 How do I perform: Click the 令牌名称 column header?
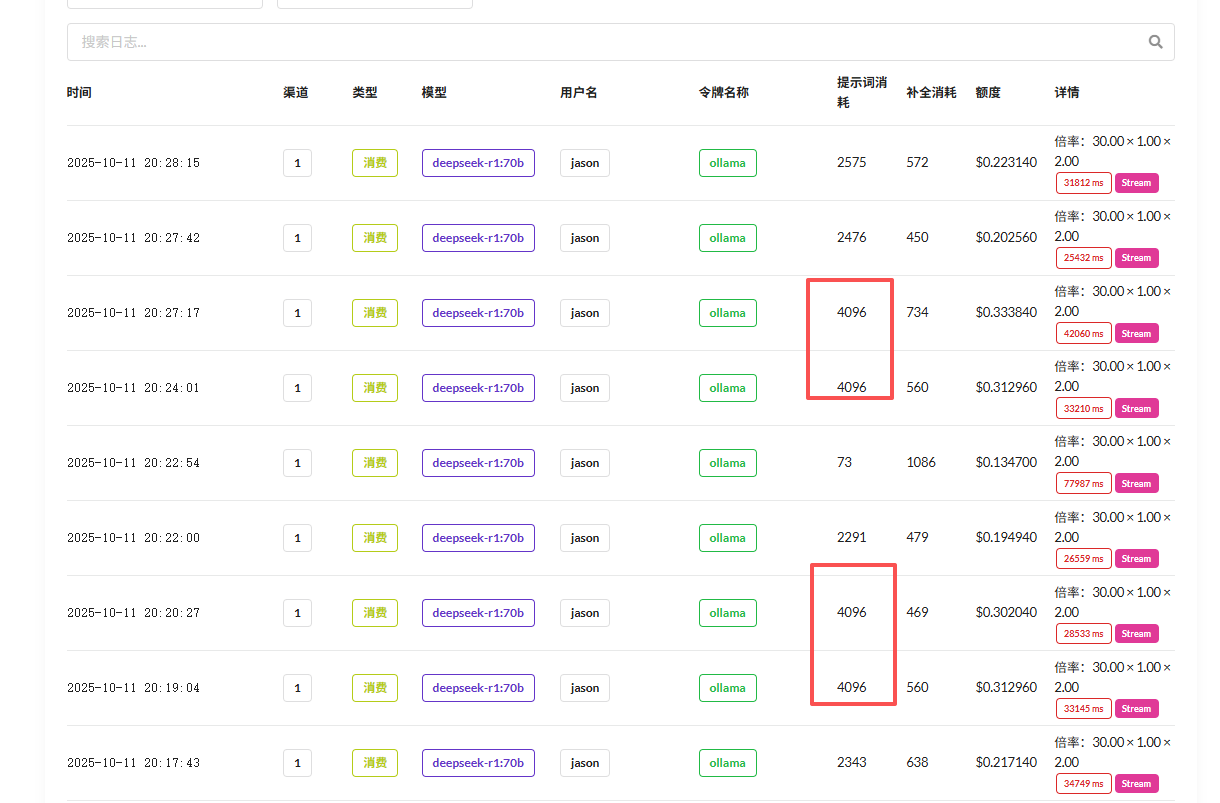723,93
